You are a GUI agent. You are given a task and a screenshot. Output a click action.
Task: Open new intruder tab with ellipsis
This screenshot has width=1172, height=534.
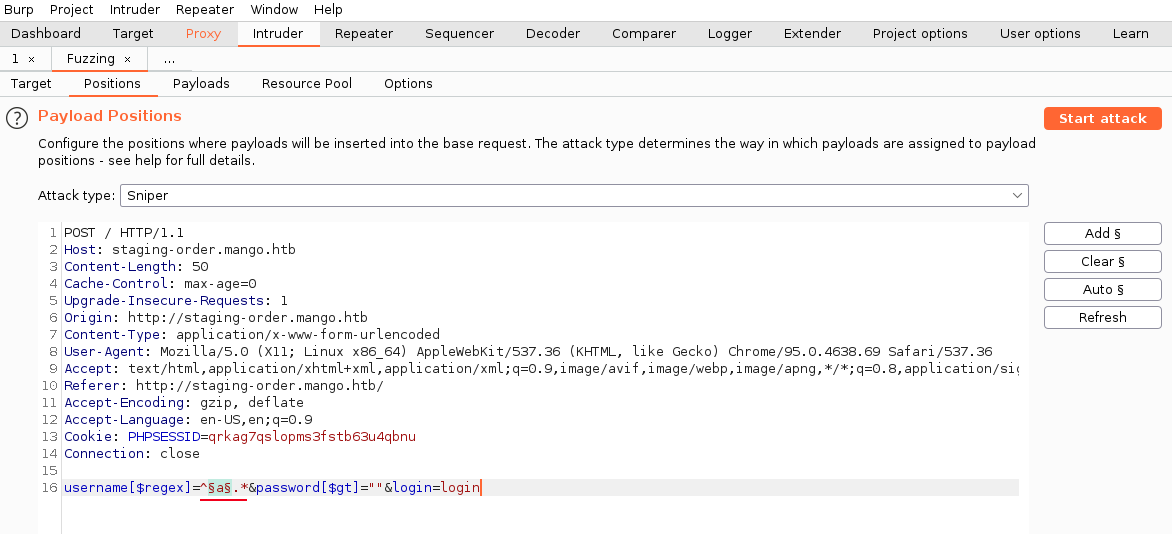(169, 59)
